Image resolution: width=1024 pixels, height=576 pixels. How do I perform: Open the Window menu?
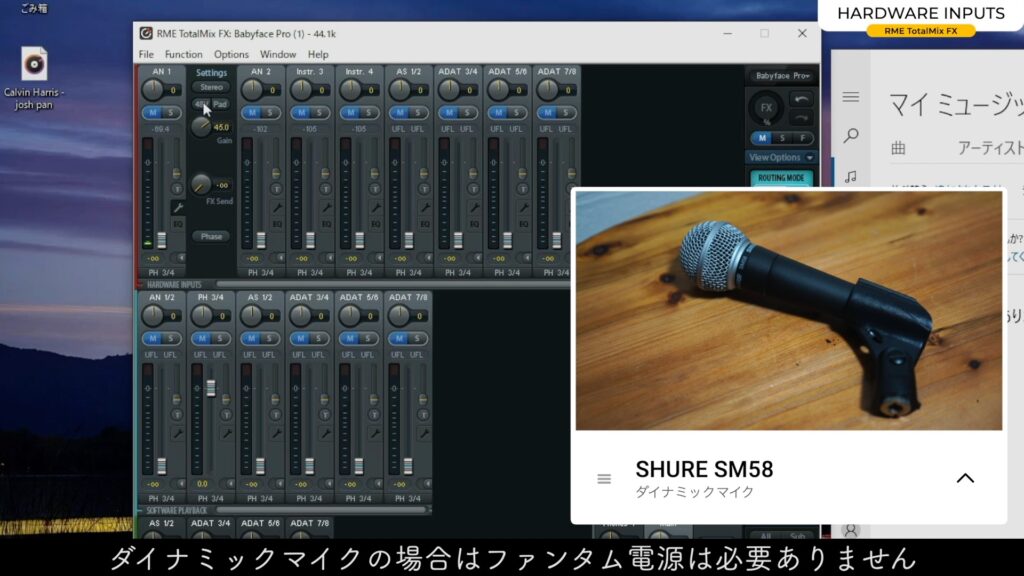coord(278,54)
